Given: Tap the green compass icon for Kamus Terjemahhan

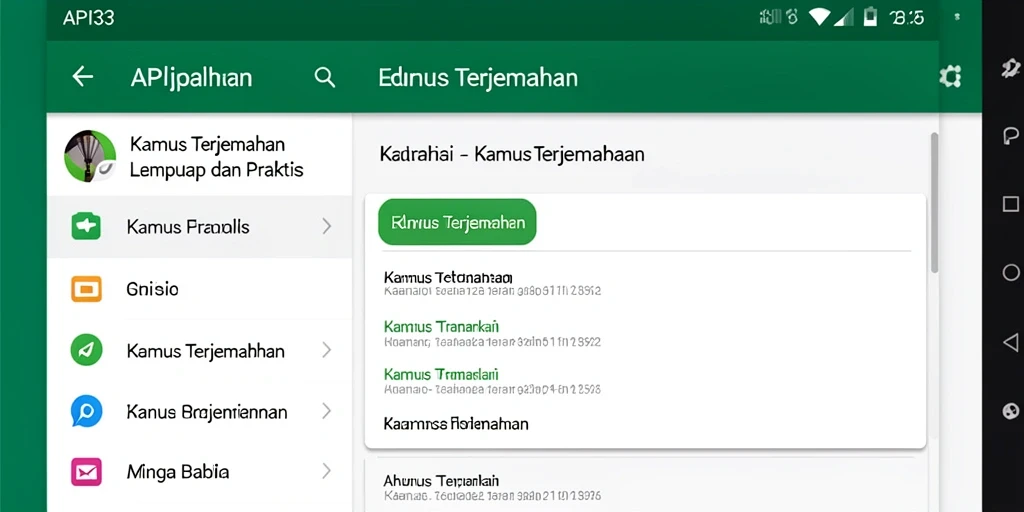Looking at the screenshot, I should pos(86,350).
